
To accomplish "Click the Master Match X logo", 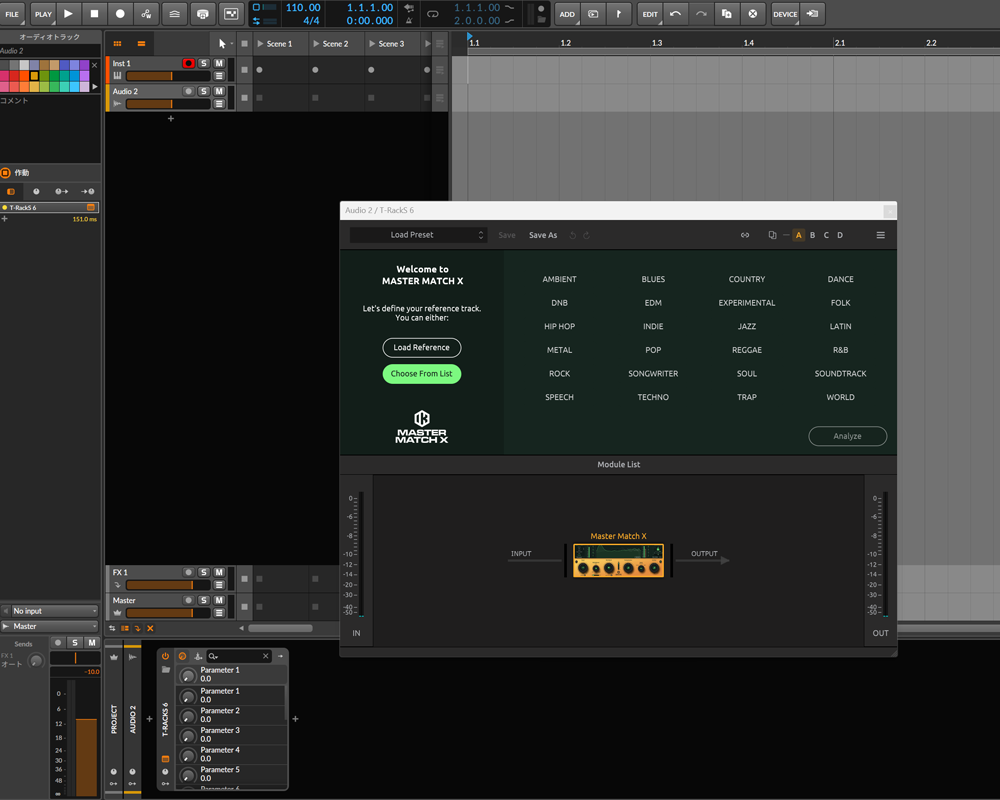I will pyautogui.click(x=422, y=427).
